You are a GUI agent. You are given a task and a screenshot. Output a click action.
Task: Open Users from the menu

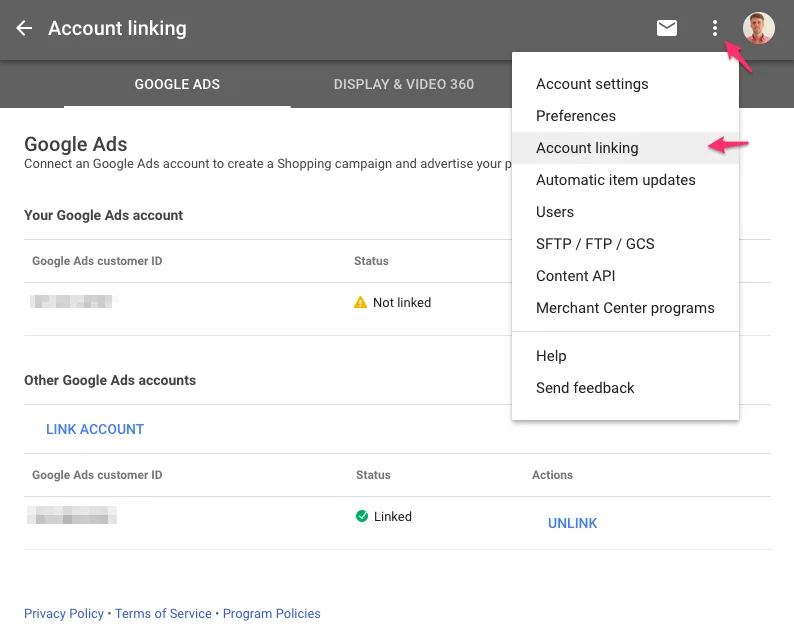pos(625,212)
